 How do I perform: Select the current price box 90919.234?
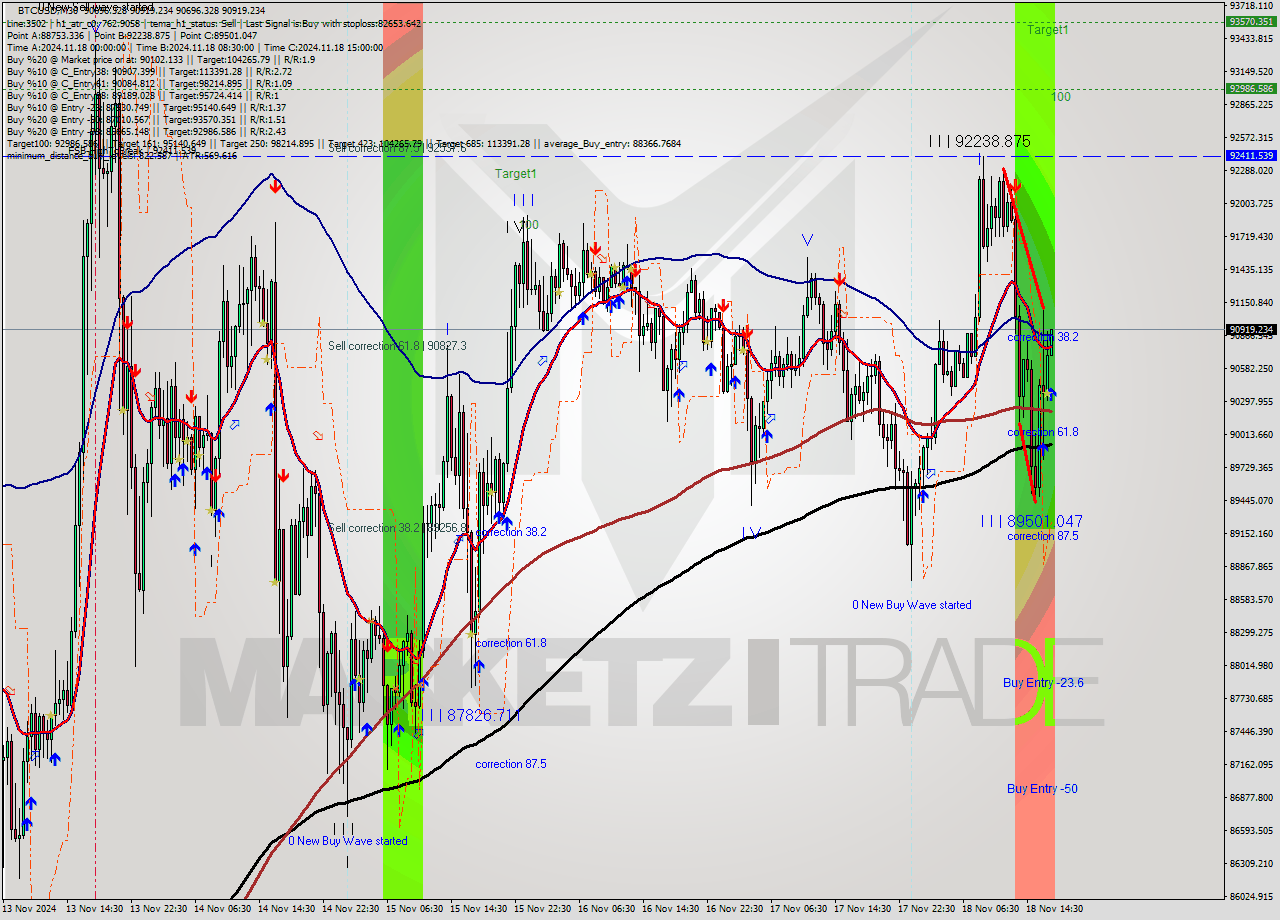(x=1251, y=329)
